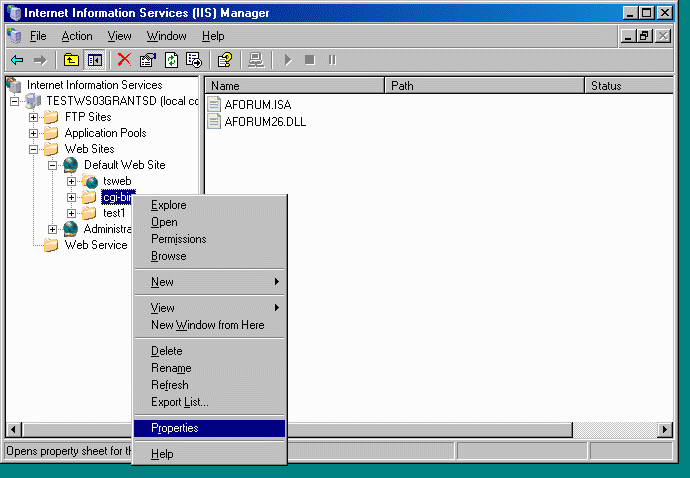Click the MMC icon beside File menu
This screenshot has height=478, width=690.
pyautogui.click(x=14, y=36)
